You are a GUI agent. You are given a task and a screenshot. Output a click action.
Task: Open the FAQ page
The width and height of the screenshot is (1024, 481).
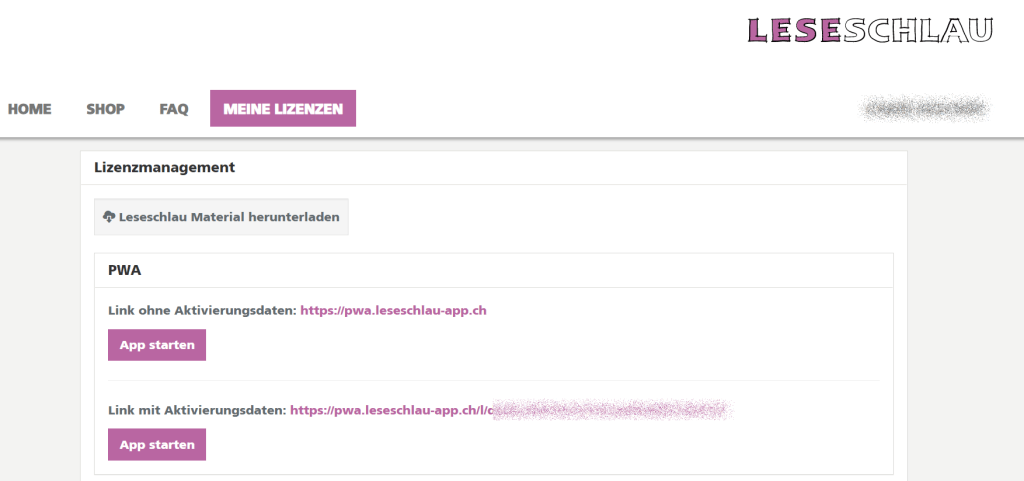174,109
